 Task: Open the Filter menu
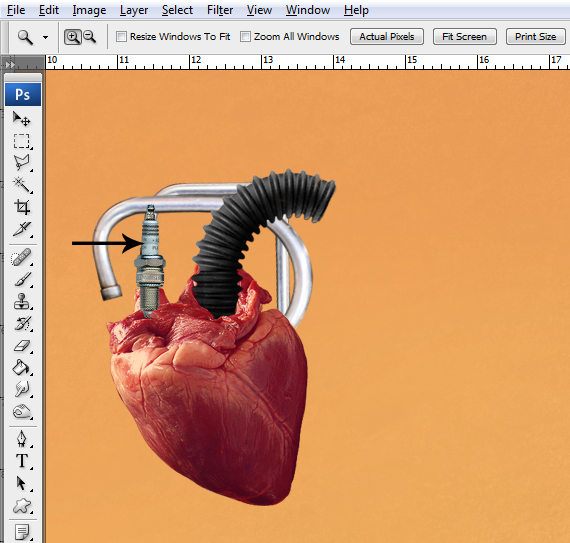[220, 10]
